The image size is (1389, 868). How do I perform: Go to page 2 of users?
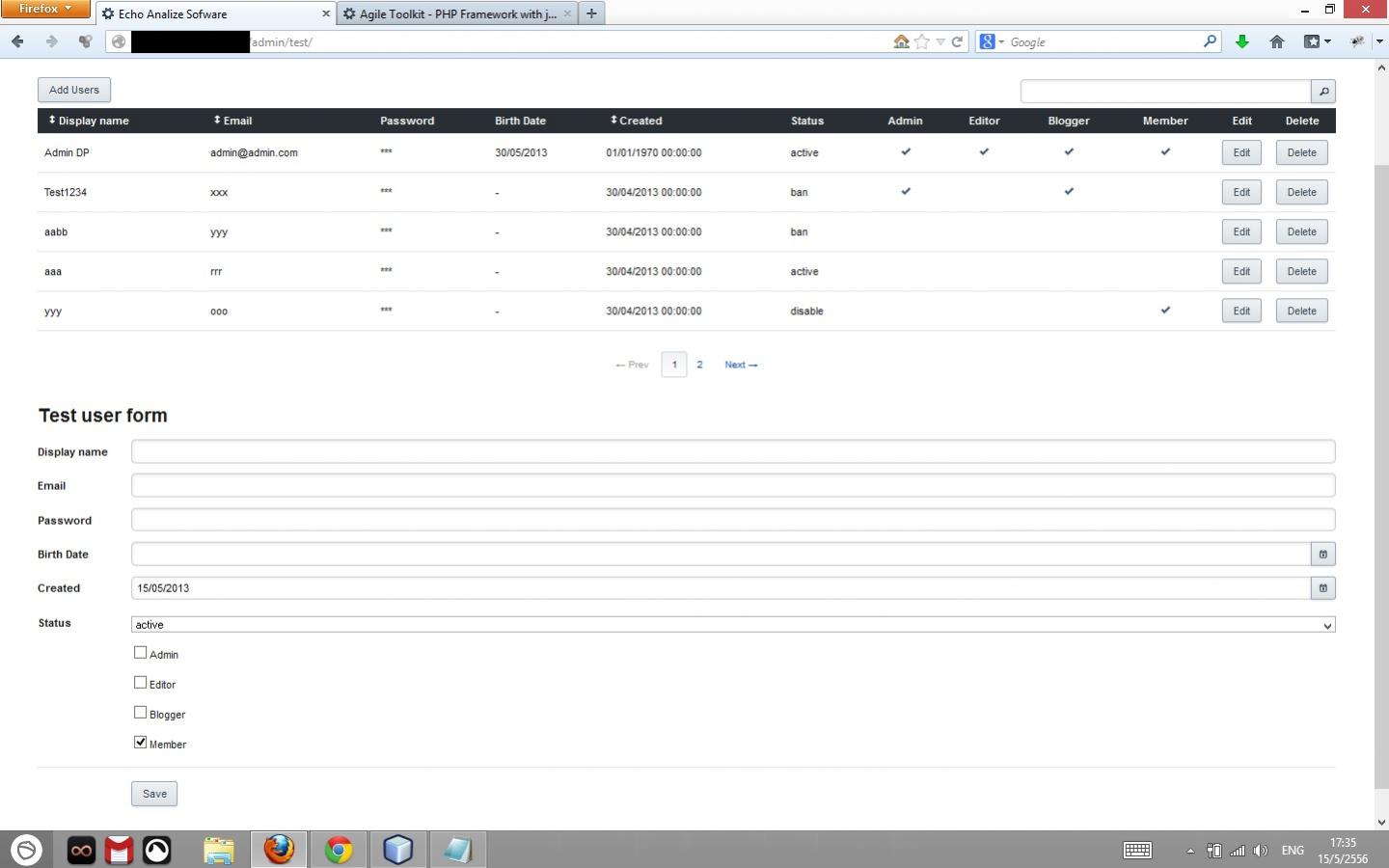[699, 365]
